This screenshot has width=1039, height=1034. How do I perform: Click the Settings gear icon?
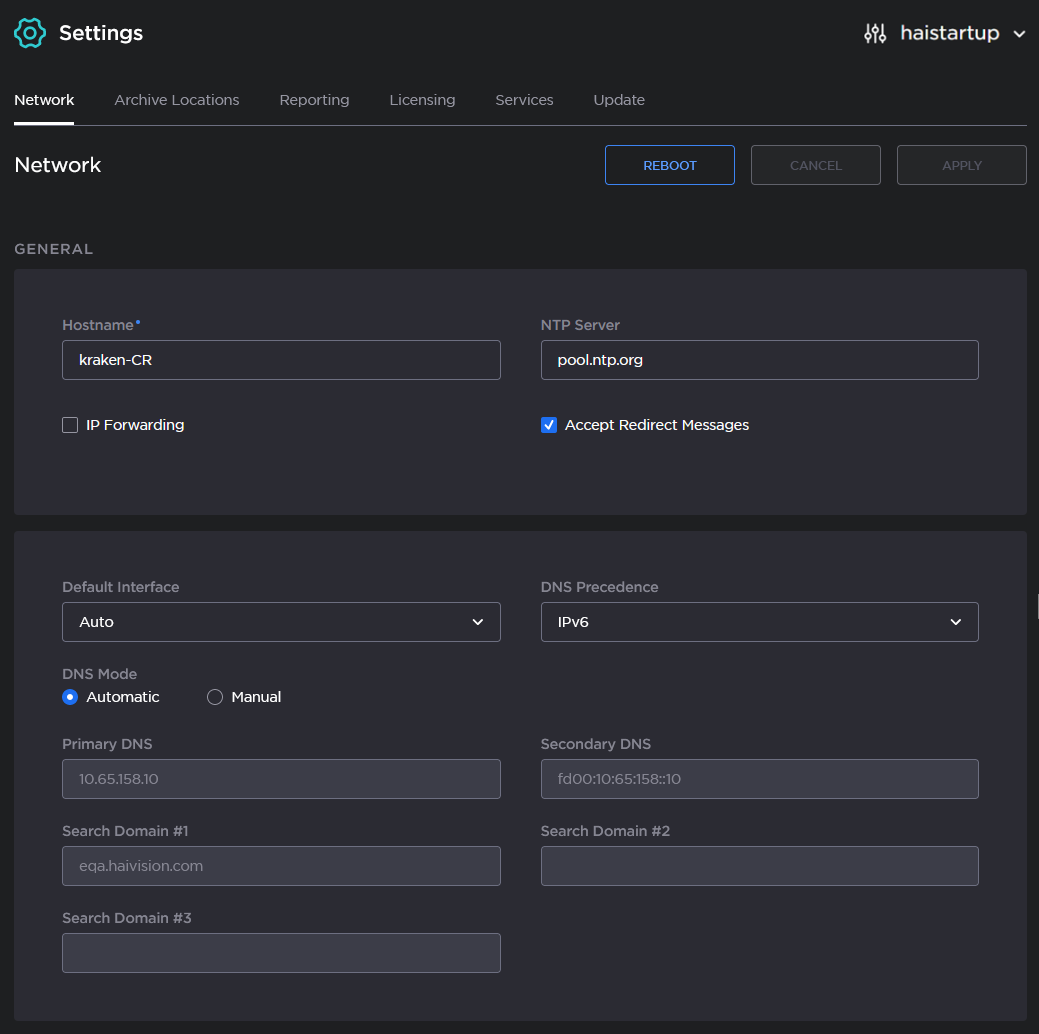[29, 32]
